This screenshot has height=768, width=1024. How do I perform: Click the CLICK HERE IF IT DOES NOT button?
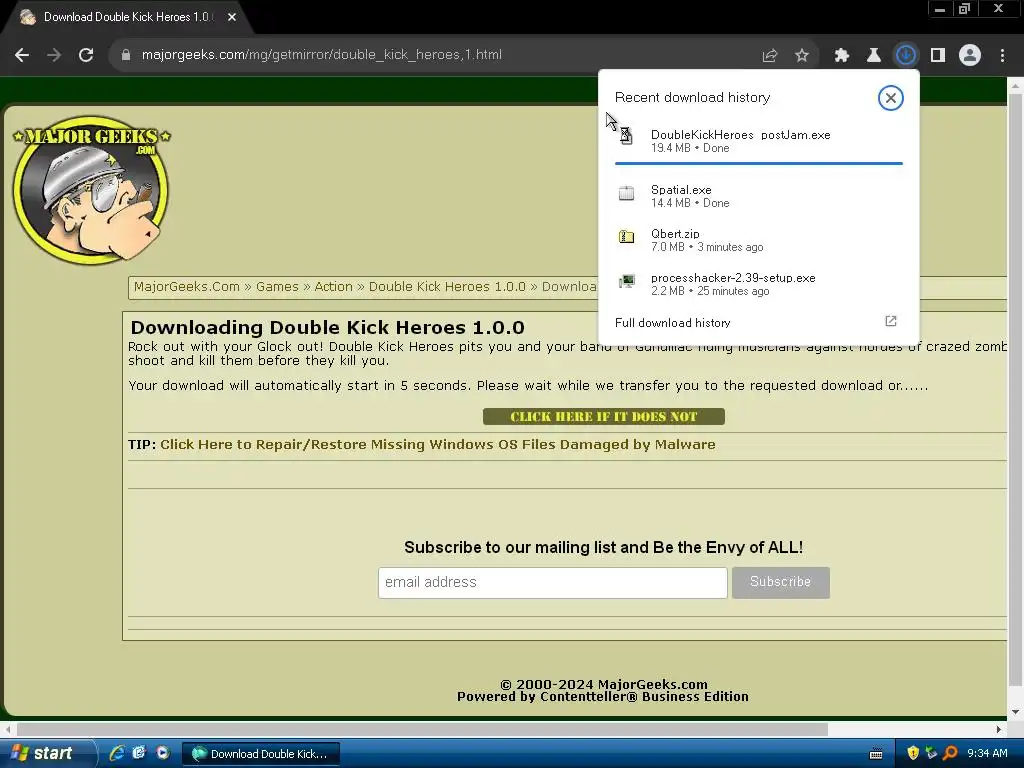603,417
